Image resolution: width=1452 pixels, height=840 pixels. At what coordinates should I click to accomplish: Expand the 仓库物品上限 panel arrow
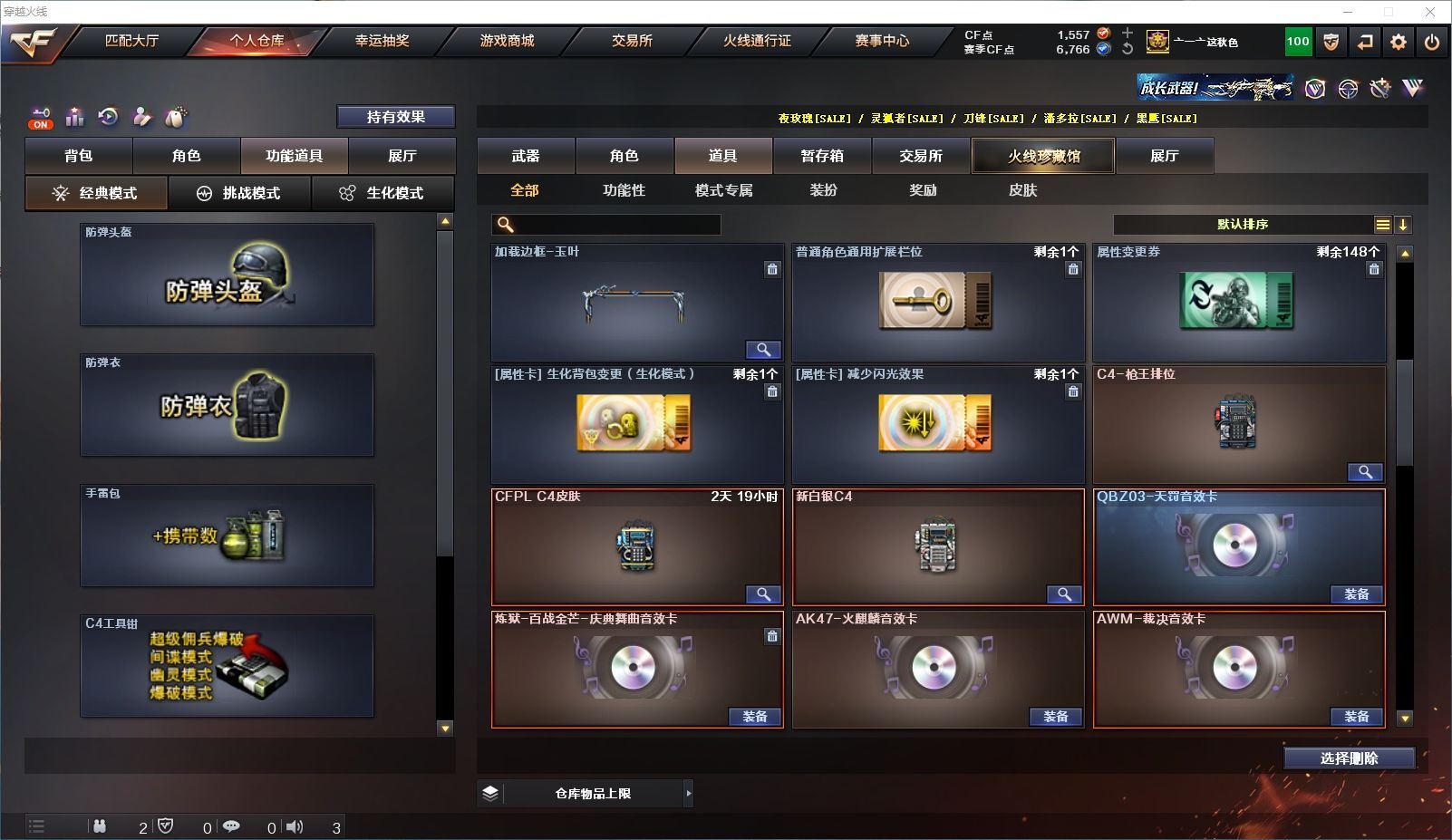pos(688,793)
